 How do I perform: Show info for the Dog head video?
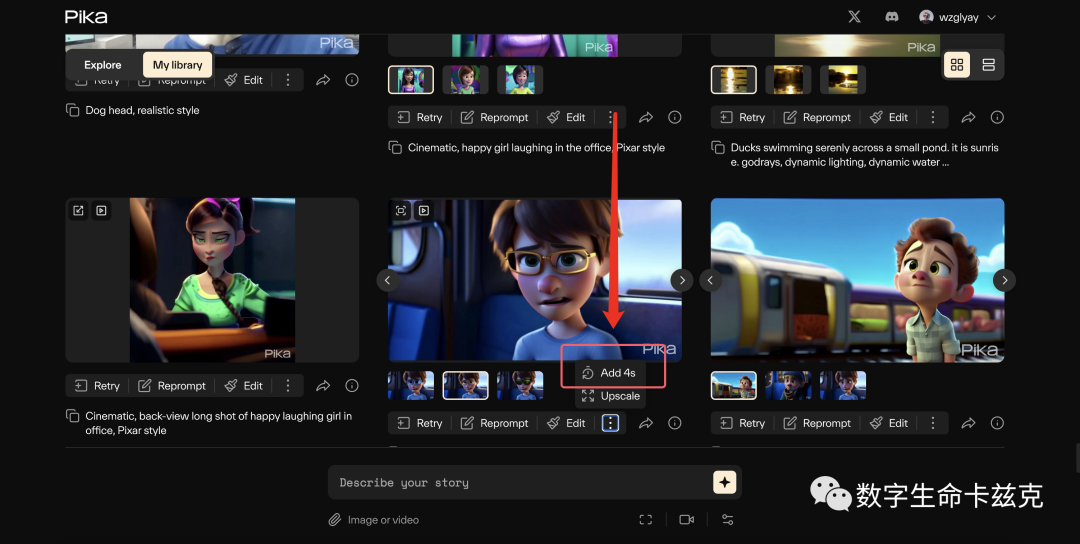click(352, 80)
